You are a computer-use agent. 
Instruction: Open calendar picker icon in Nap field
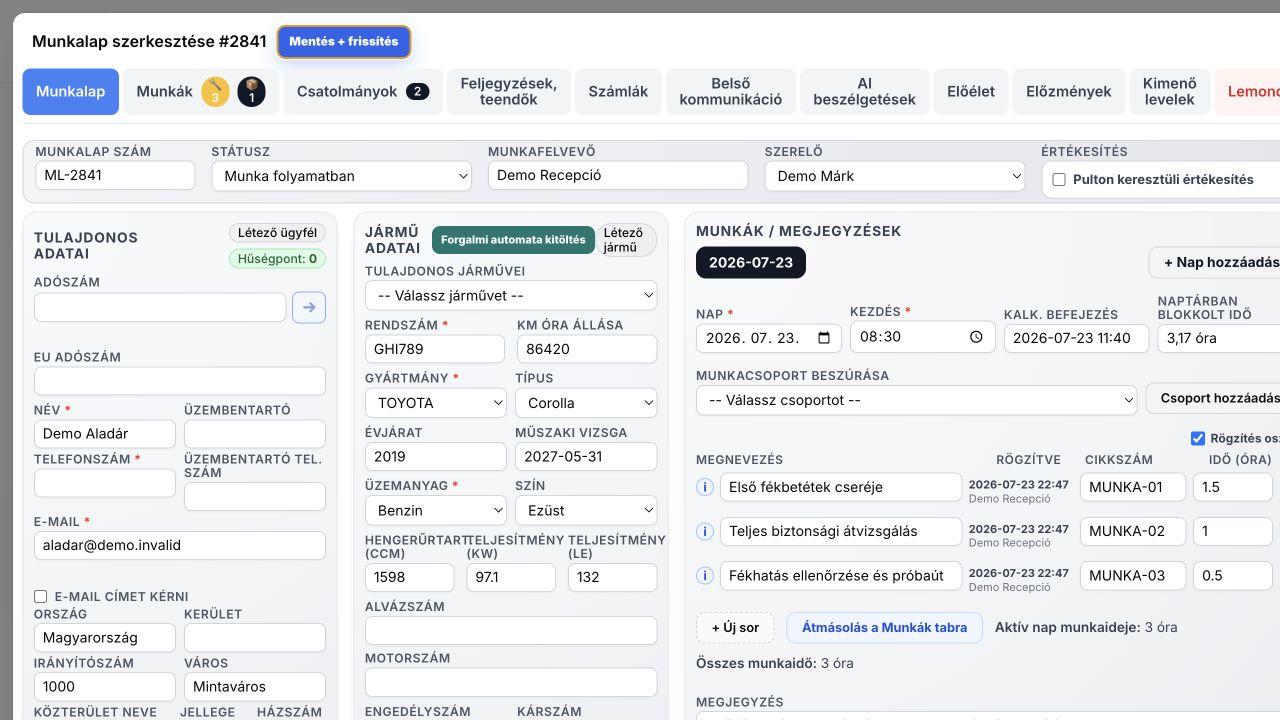tap(824, 337)
